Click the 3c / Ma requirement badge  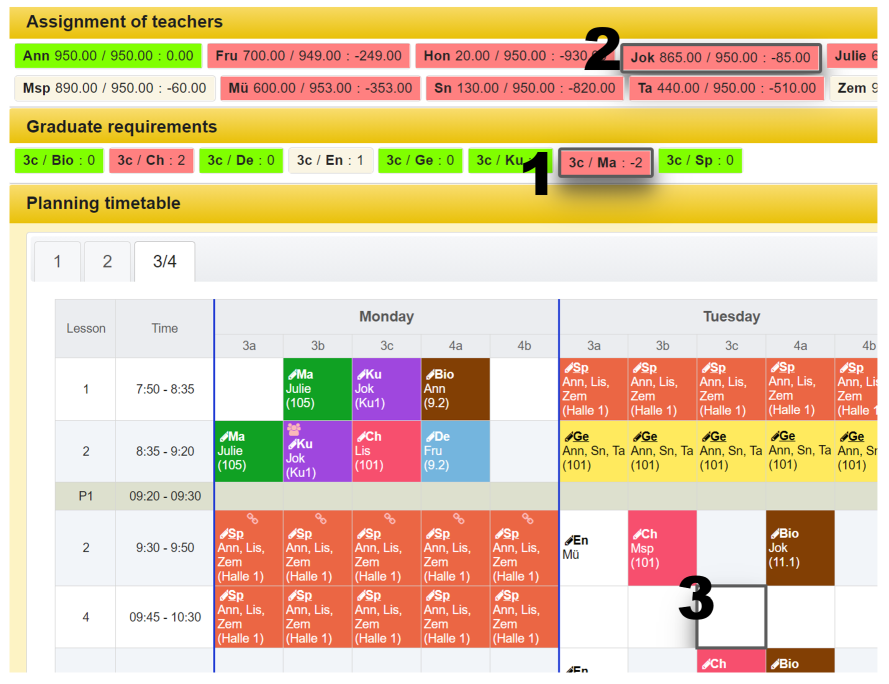click(x=605, y=163)
